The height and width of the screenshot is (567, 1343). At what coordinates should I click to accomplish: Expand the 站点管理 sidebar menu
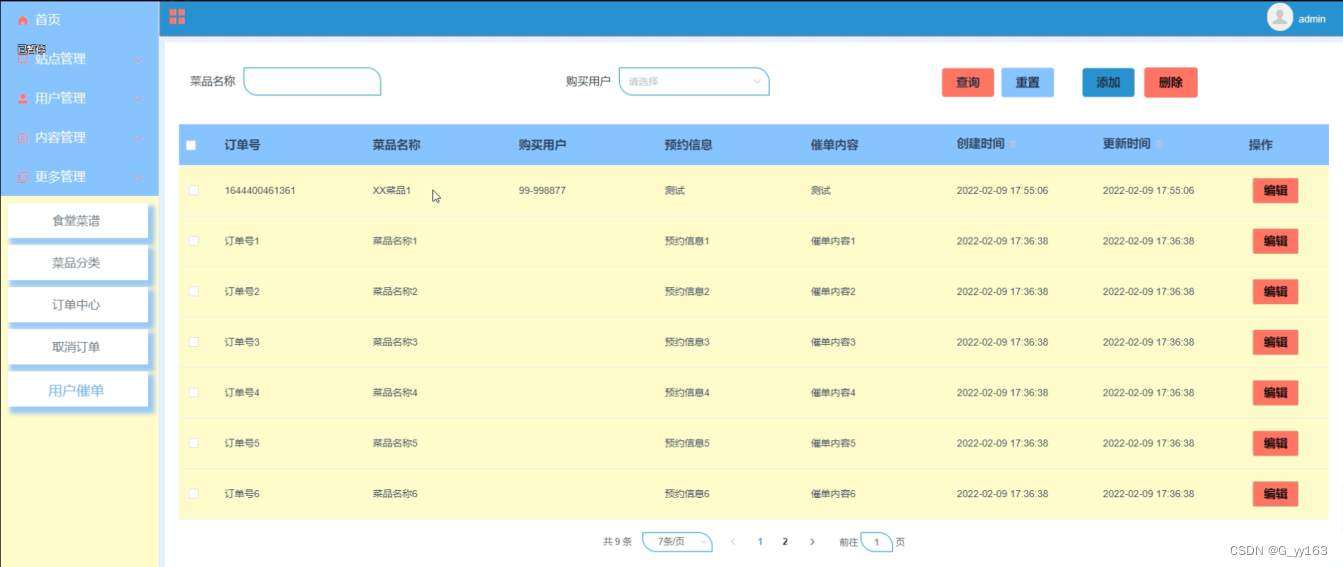click(x=79, y=59)
